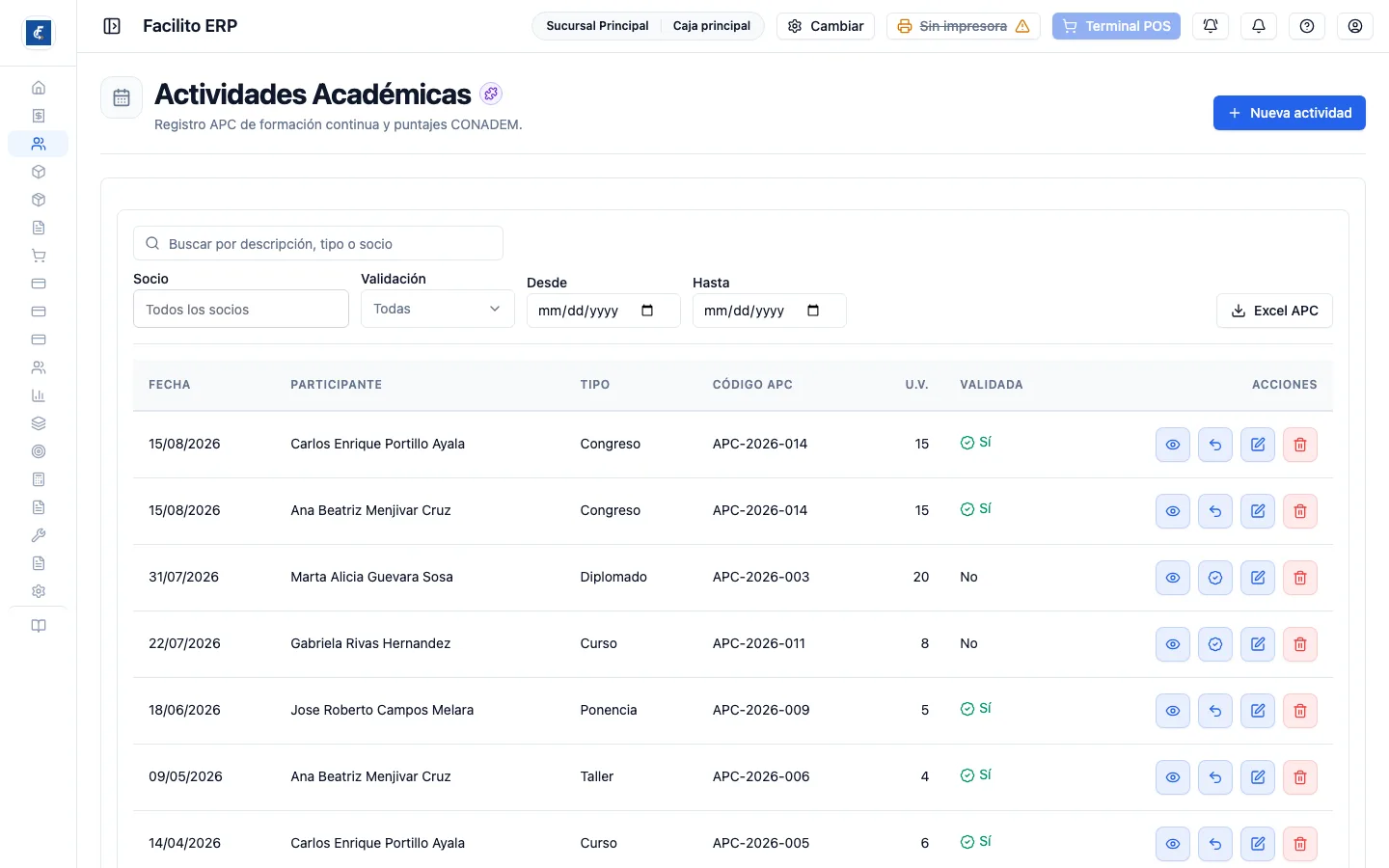The height and width of the screenshot is (868, 1389).
Task: Click the Sucursal Principal label
Action: (597, 26)
